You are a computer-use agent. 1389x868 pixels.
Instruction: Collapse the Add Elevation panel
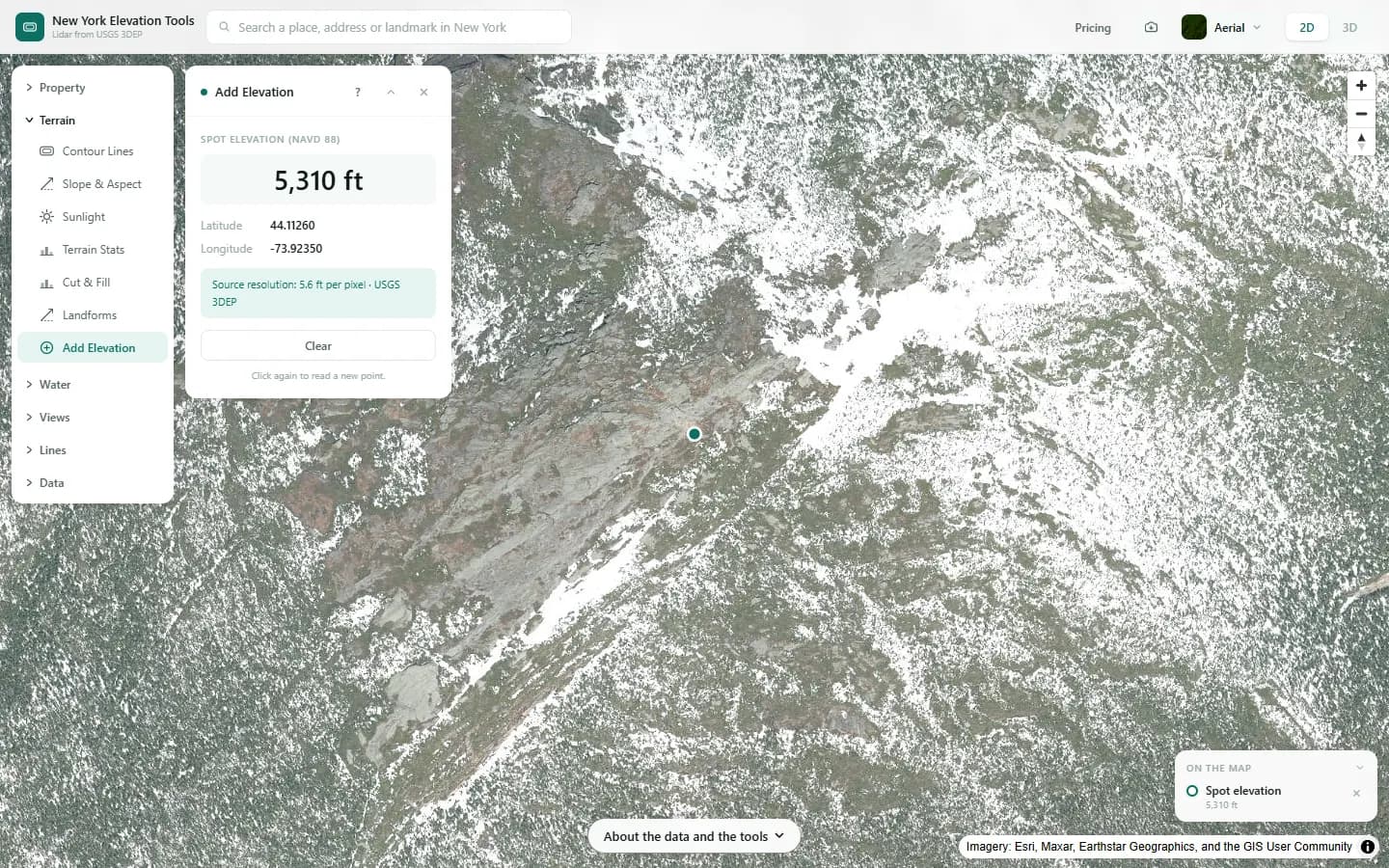pos(391,93)
